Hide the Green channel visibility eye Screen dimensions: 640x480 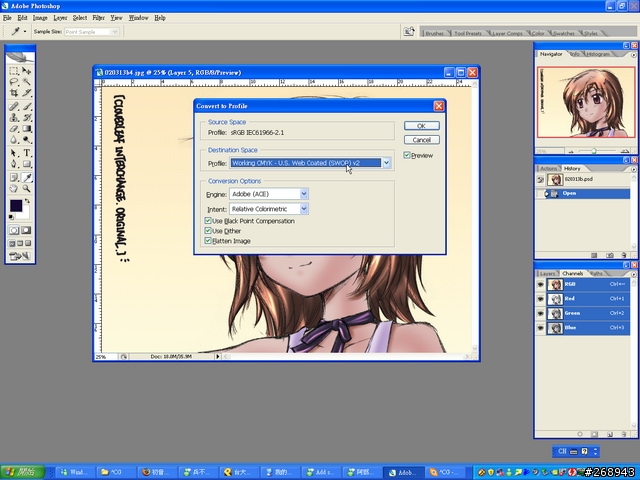tap(540, 313)
